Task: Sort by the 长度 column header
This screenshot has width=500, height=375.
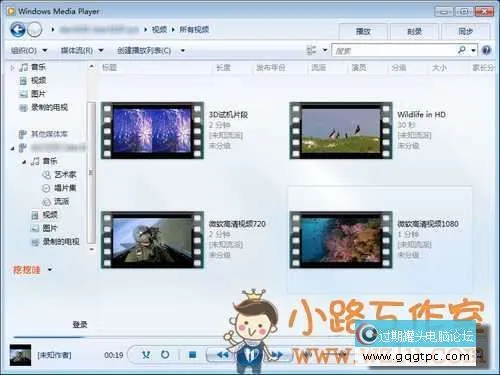Action: (223, 68)
